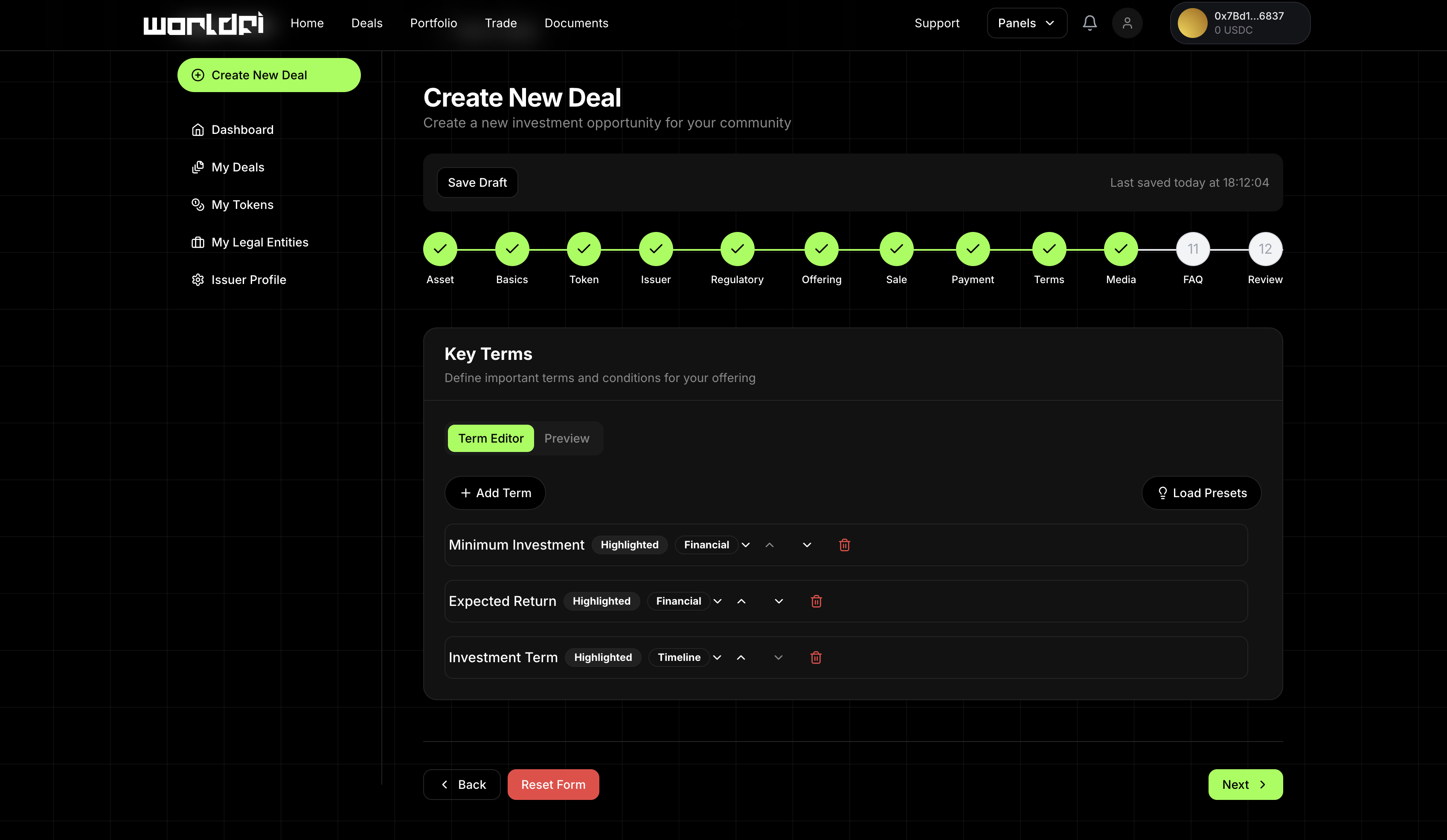Click the wallet address 0x7Bd1...6837 badge
This screenshot has height=840, width=1447.
(1240, 23)
